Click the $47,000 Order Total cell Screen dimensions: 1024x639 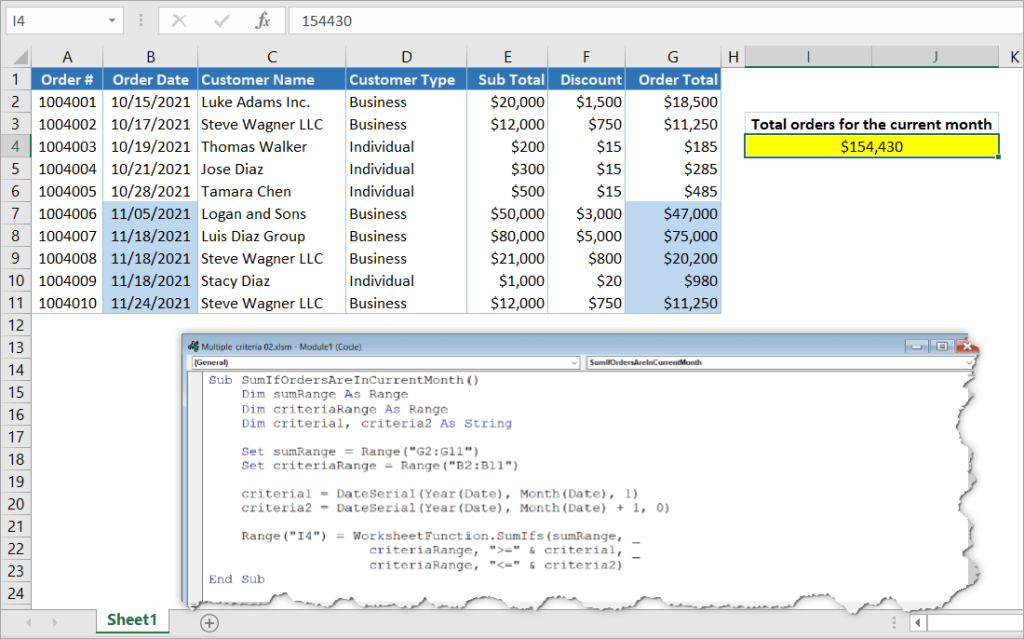pyautogui.click(x=690, y=213)
